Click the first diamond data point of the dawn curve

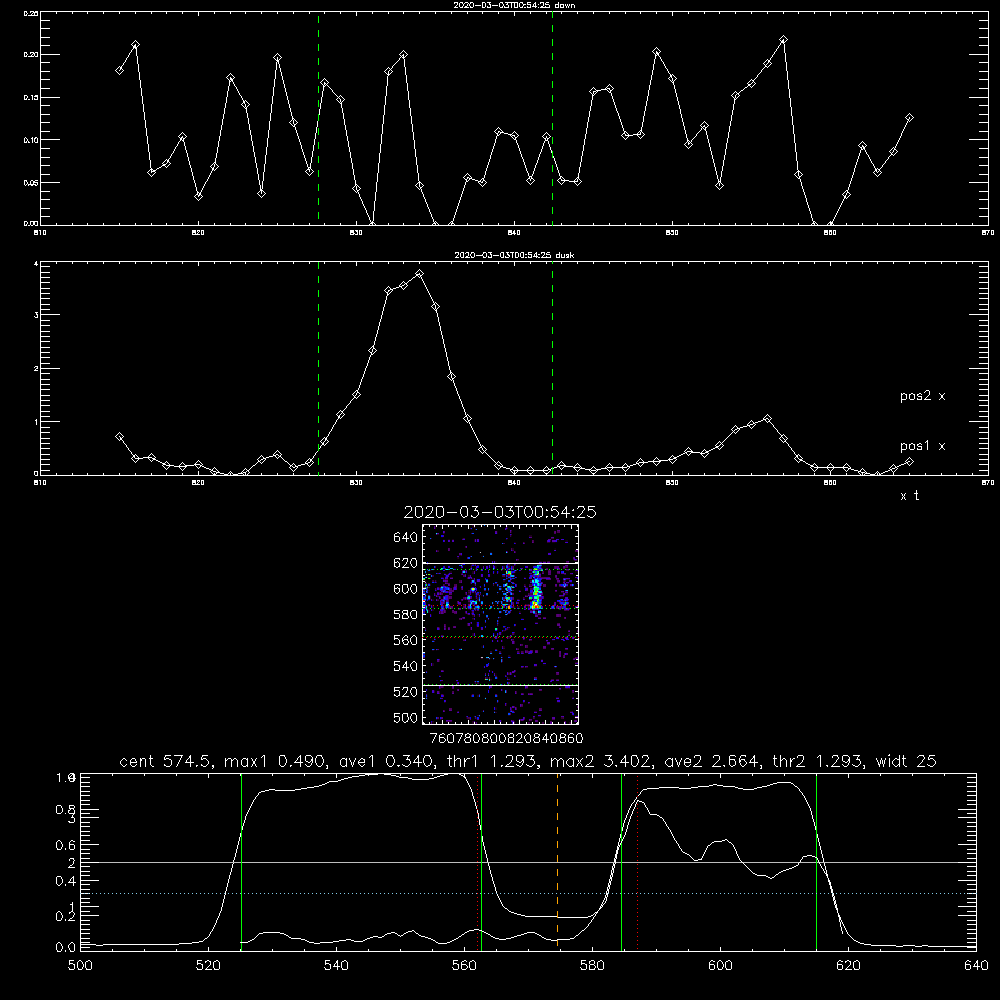(119, 70)
